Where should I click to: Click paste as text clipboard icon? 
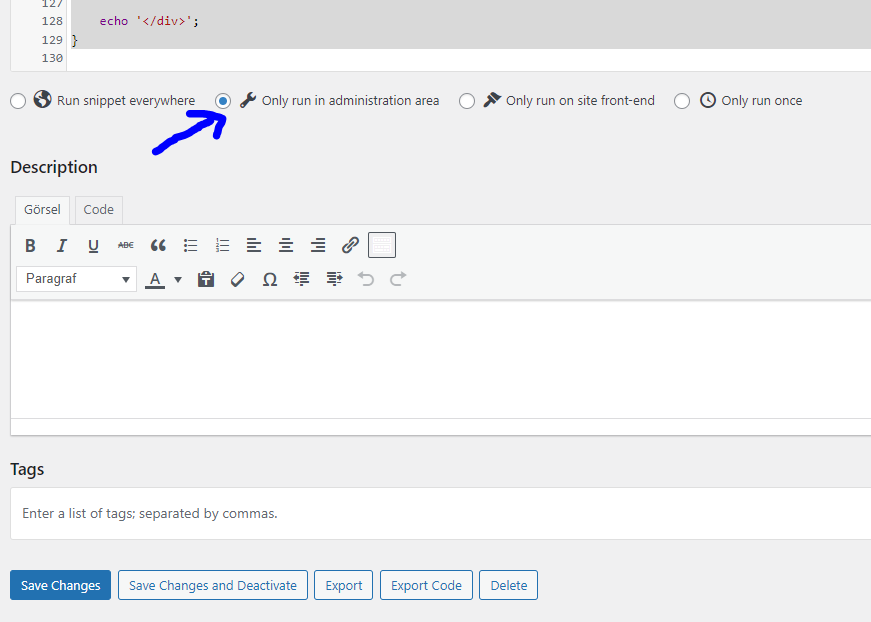(206, 279)
